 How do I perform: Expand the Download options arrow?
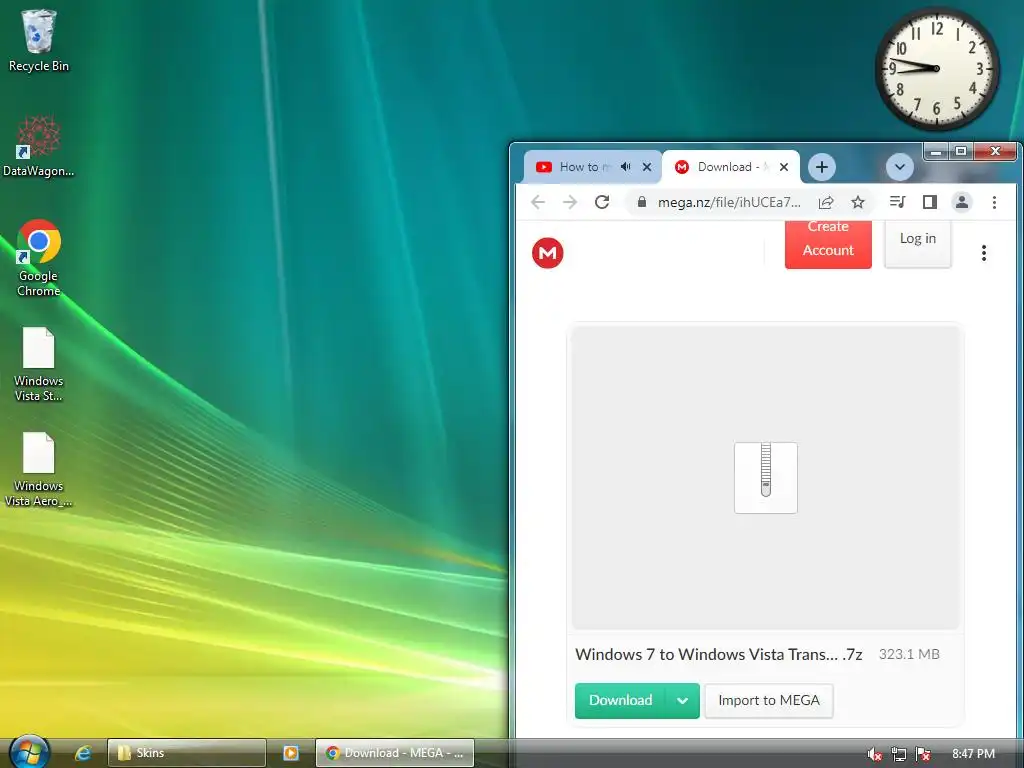pyautogui.click(x=682, y=701)
